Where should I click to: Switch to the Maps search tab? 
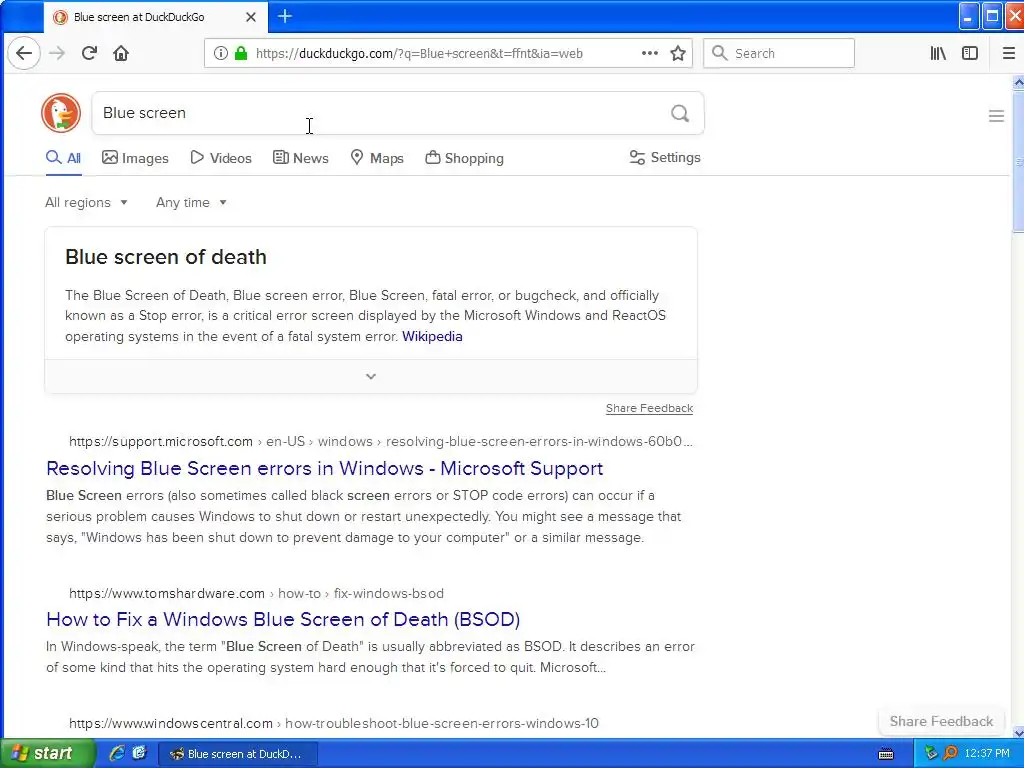point(377,158)
